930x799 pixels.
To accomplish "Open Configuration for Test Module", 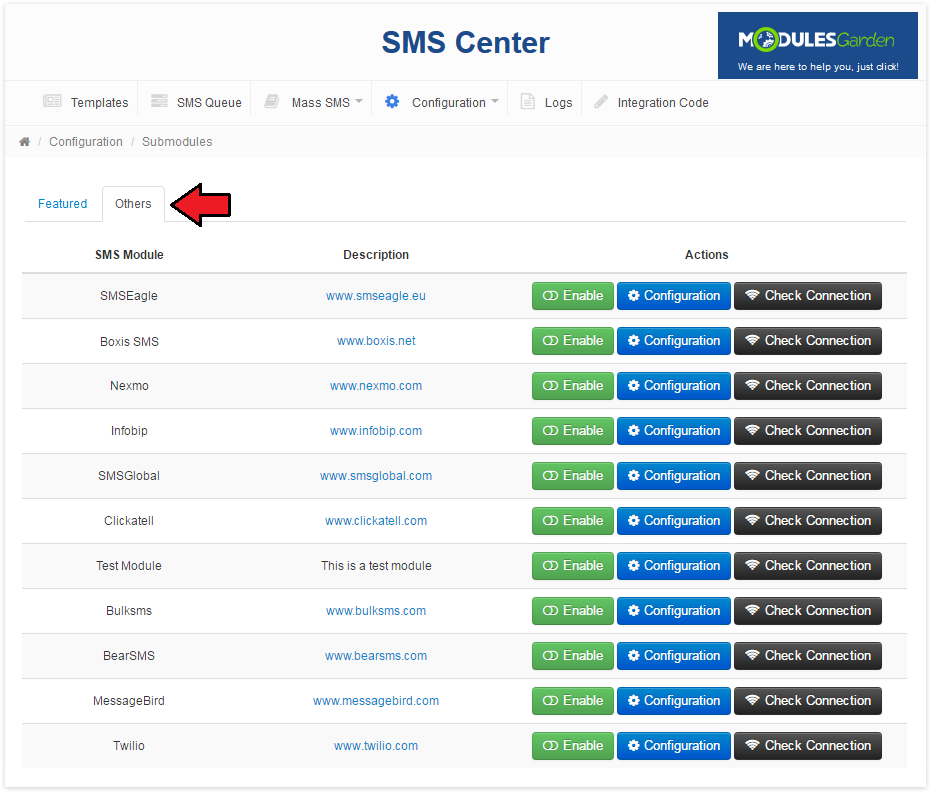I will (x=674, y=566).
